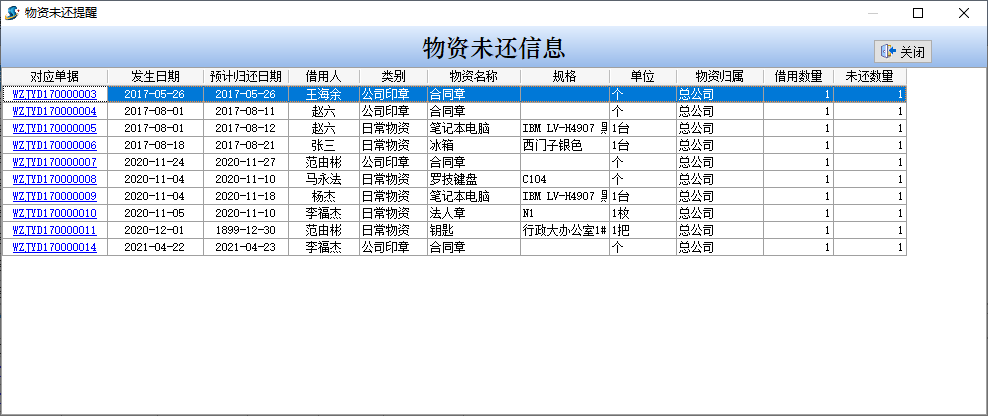Click the app icon in title bar
Image resolution: width=988 pixels, height=416 pixels.
click(x=11, y=13)
